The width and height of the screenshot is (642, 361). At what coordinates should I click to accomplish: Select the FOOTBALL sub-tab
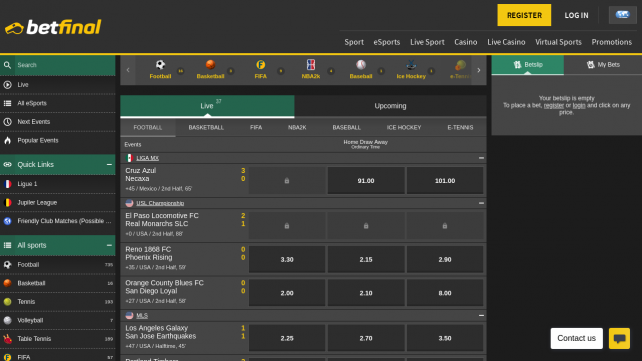coord(148,128)
